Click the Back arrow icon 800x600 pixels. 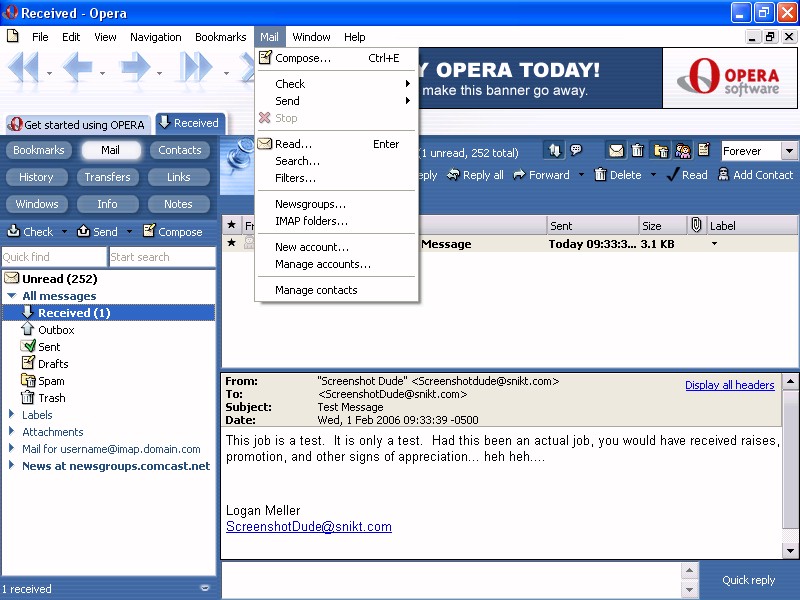78,67
